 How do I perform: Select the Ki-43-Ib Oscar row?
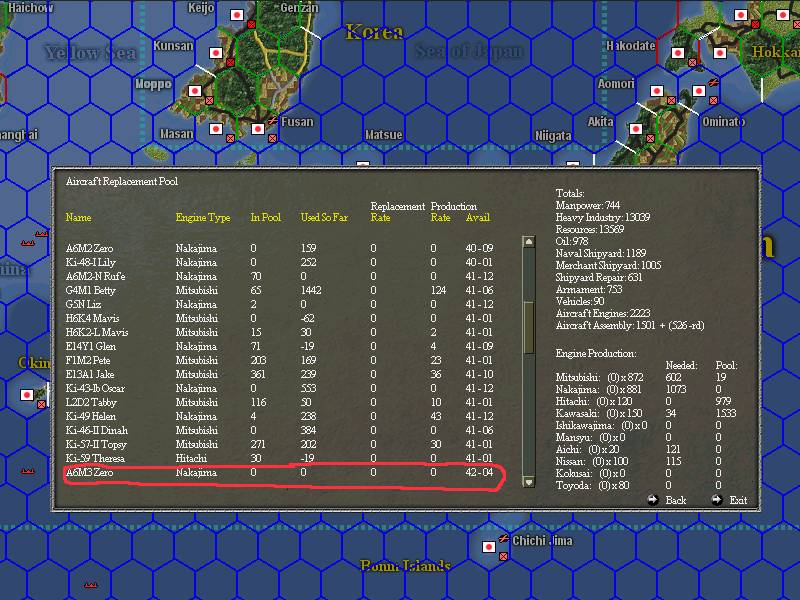(x=280, y=388)
